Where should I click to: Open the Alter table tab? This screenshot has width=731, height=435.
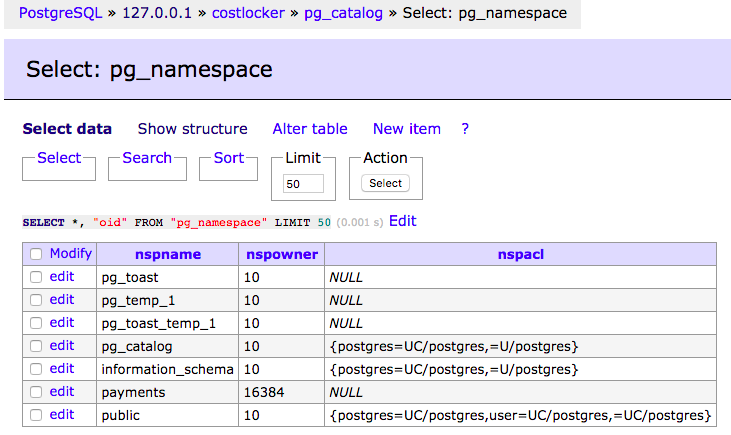pos(310,129)
